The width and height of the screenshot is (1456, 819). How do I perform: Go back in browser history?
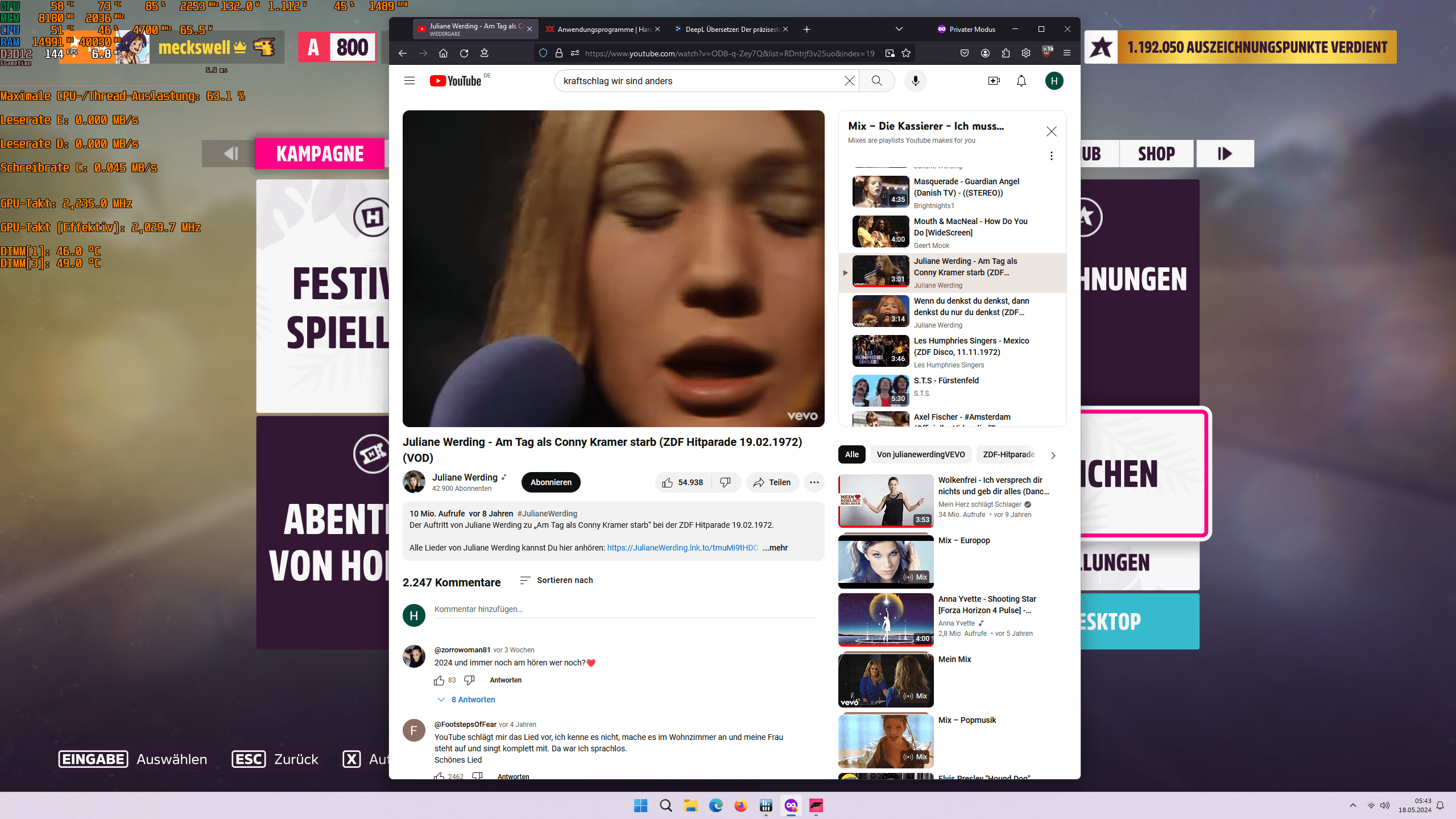403,53
